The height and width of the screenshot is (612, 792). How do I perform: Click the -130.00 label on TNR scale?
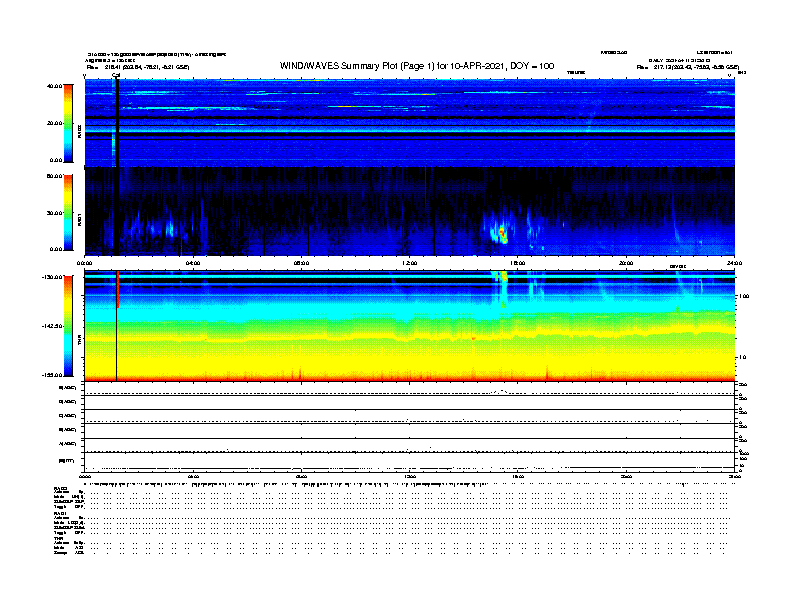pos(52,277)
